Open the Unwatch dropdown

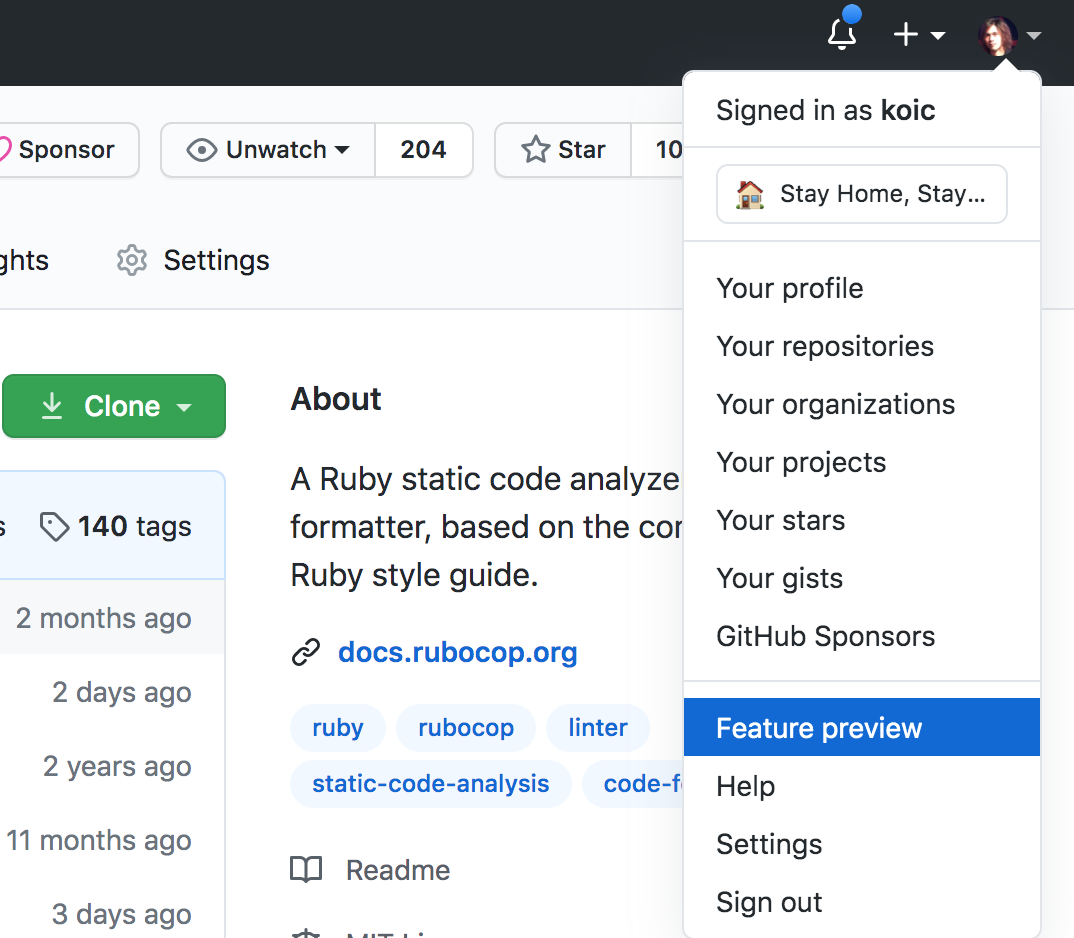pos(266,149)
